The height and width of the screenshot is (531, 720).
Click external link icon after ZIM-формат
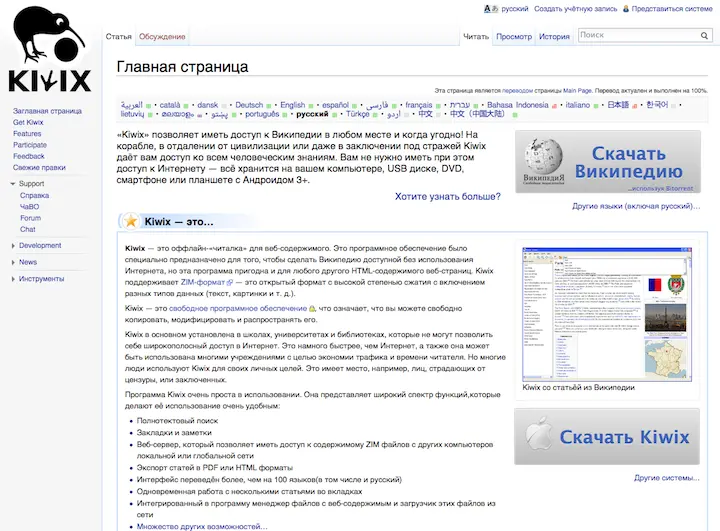point(230,282)
